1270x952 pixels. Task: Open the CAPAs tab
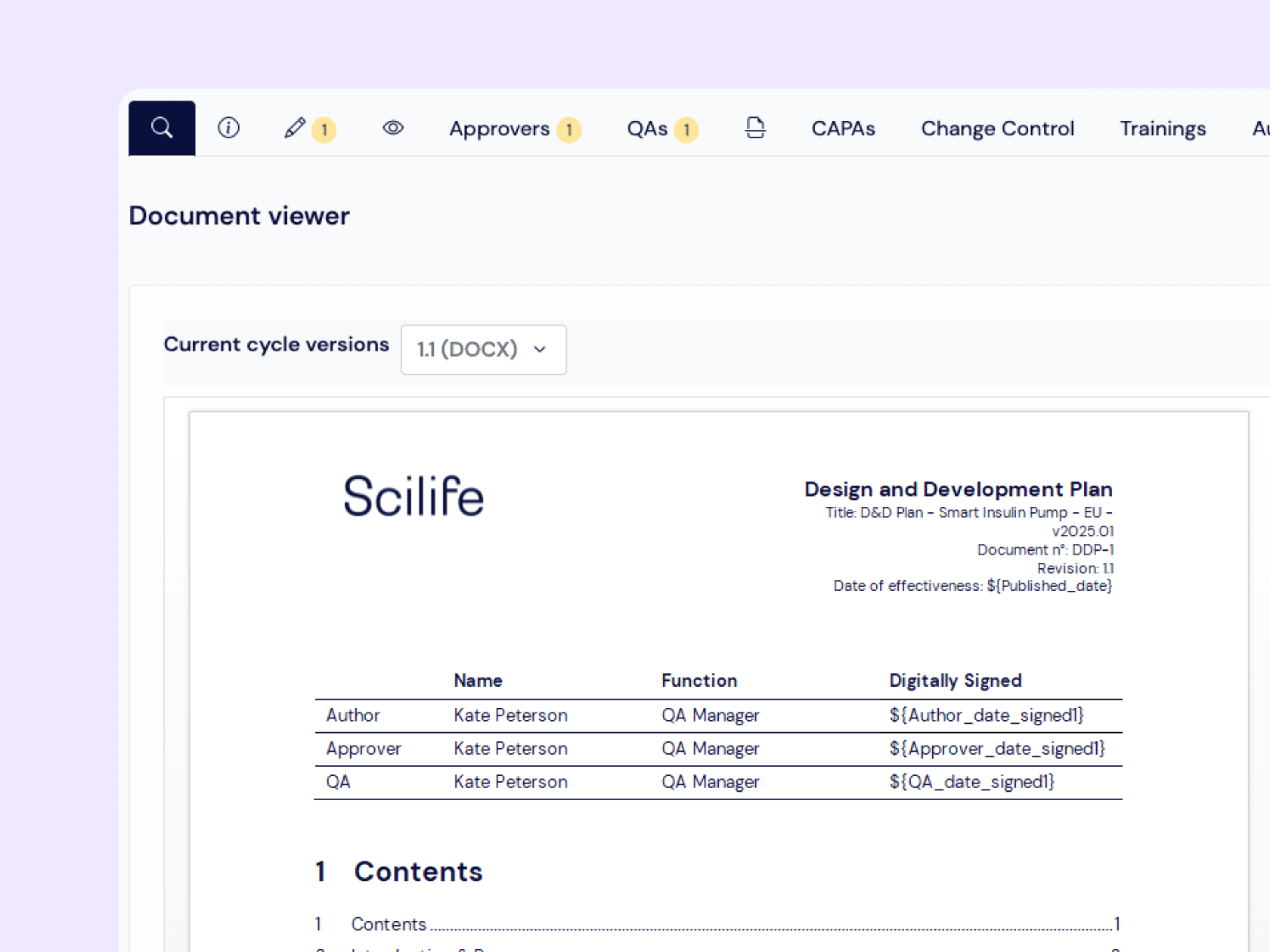pyautogui.click(x=843, y=128)
